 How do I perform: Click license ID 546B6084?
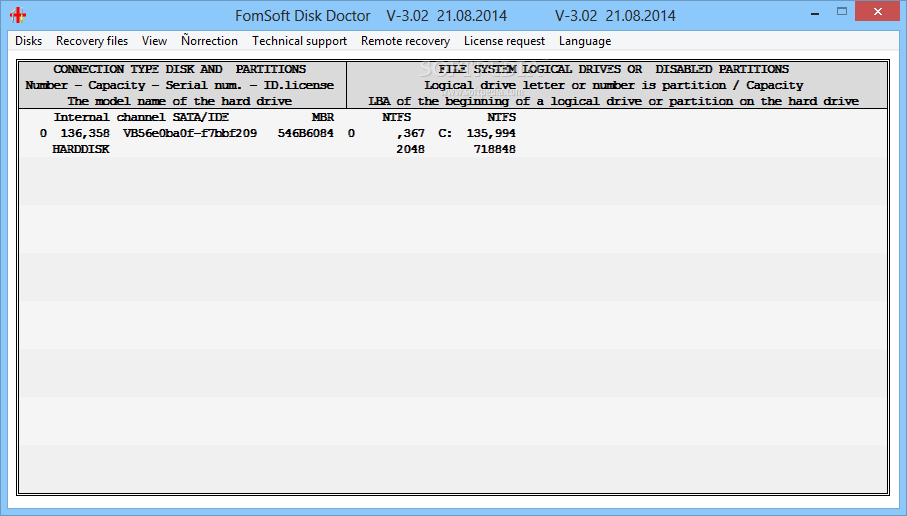[x=305, y=133]
